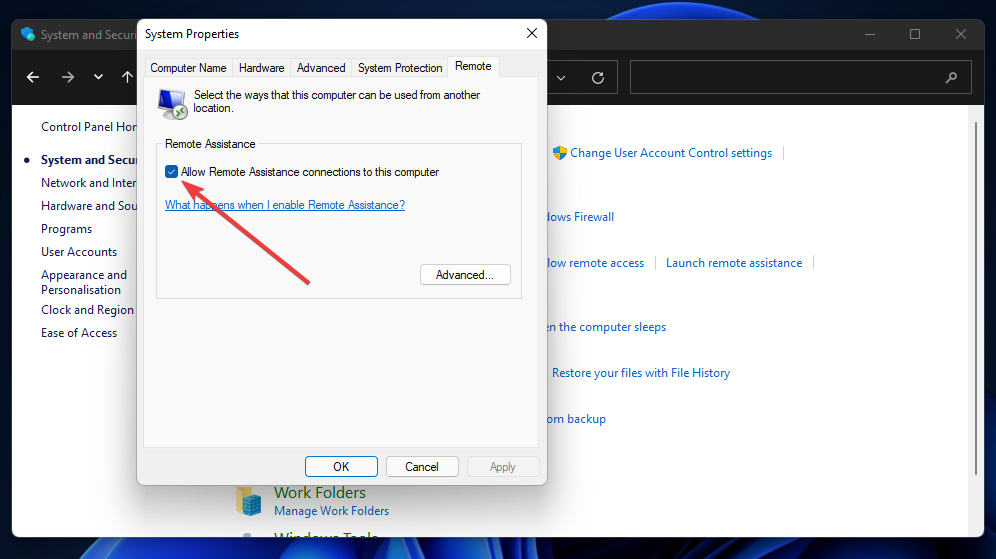The height and width of the screenshot is (559, 996).
Task: Open Restore your files with File History
Action: 641,373
